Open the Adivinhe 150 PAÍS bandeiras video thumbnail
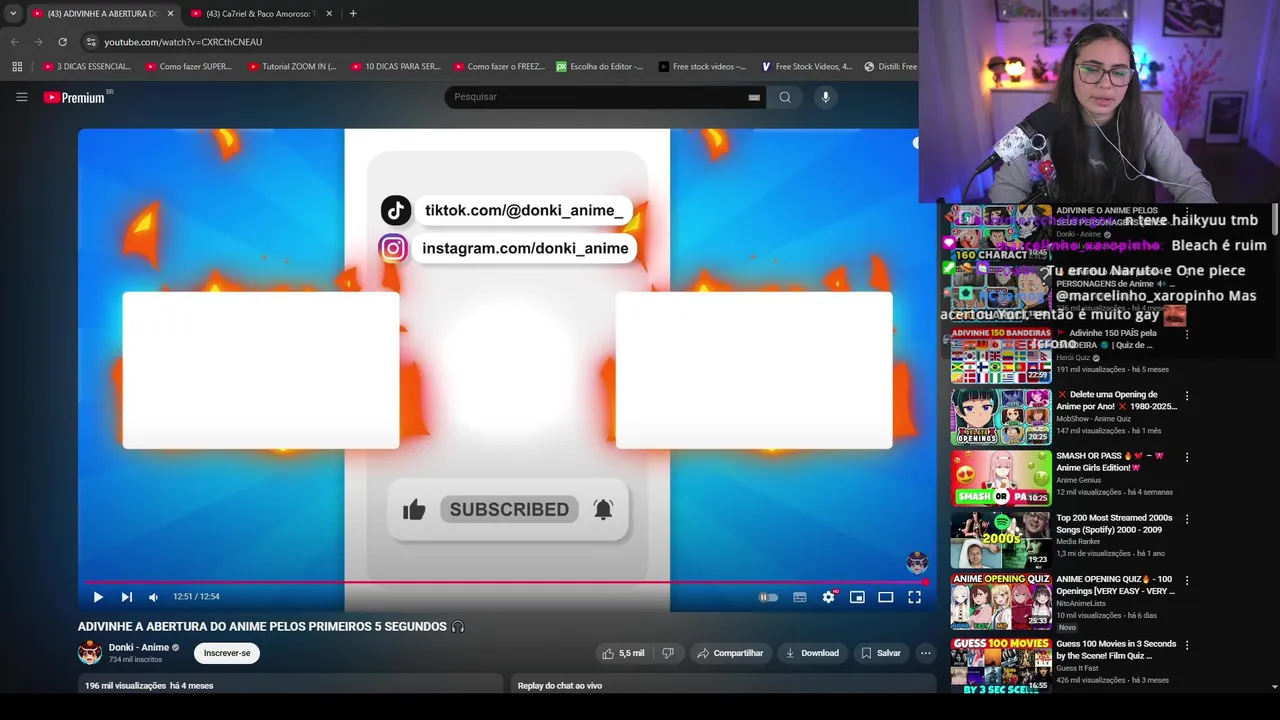This screenshot has width=1280, height=720. pyautogui.click(x=1001, y=355)
